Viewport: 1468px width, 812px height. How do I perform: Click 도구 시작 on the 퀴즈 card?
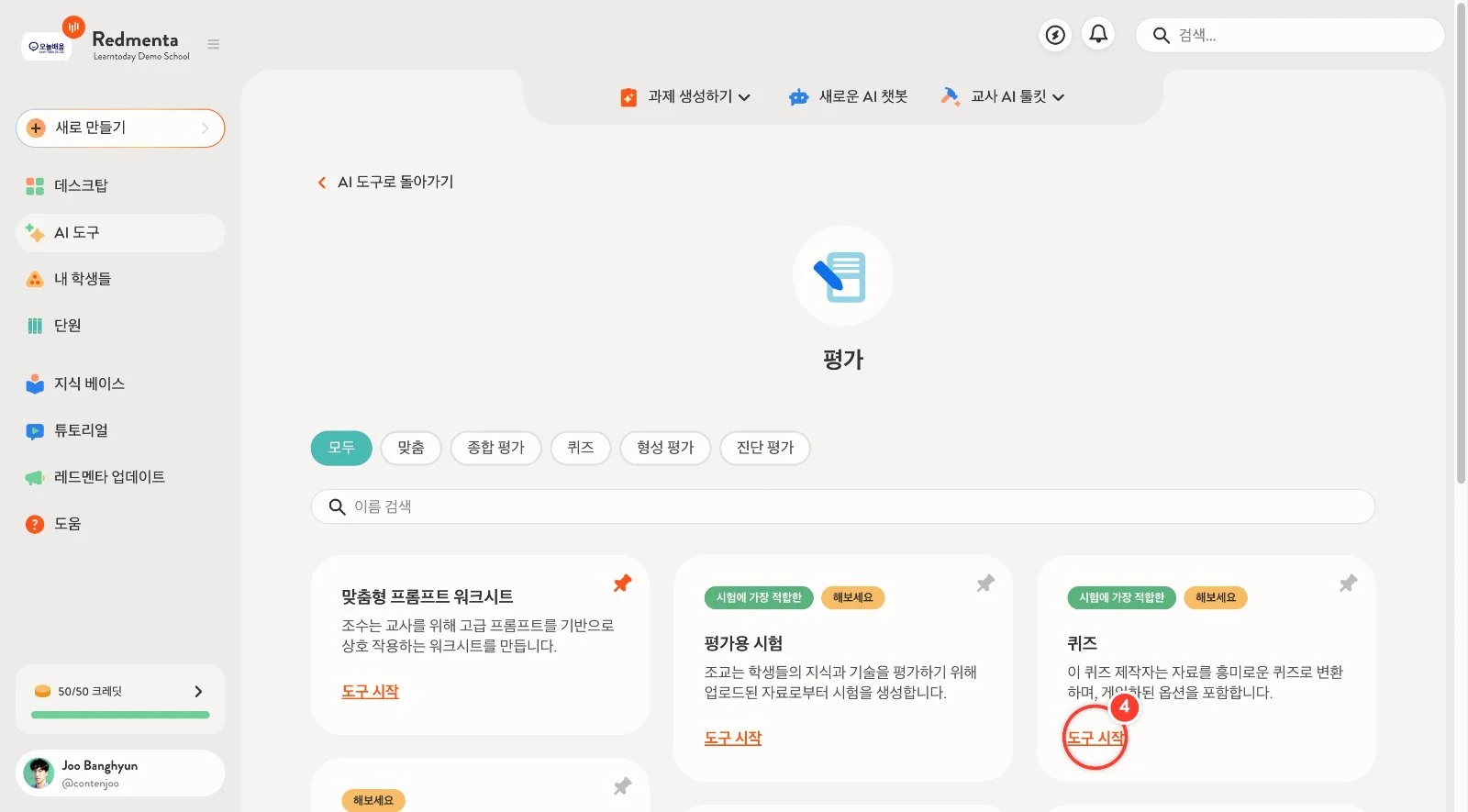(1095, 739)
